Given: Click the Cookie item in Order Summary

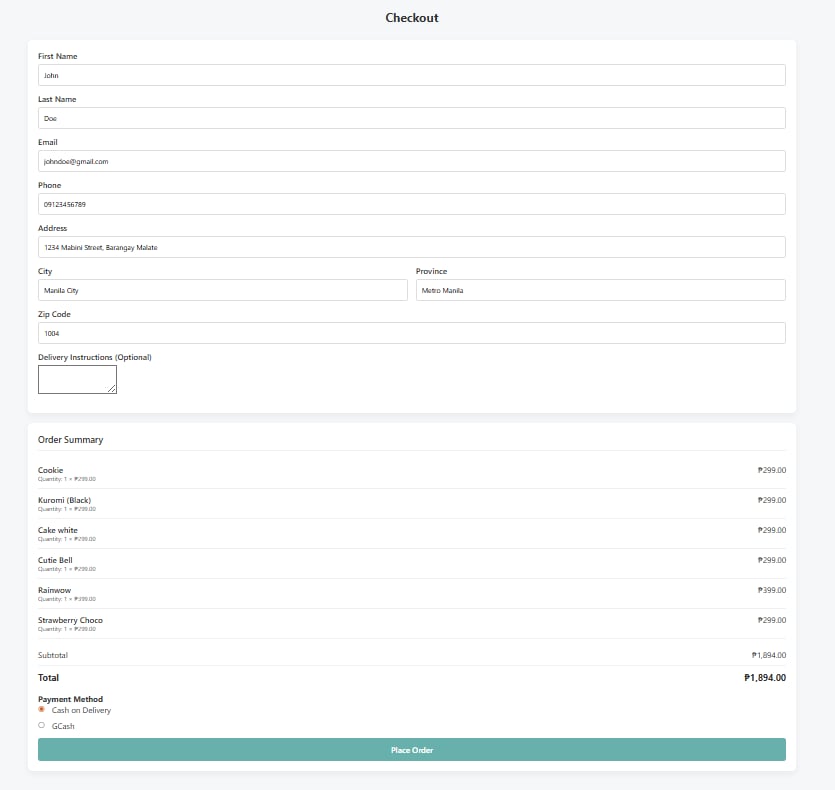Looking at the screenshot, I should pyautogui.click(x=50, y=470).
